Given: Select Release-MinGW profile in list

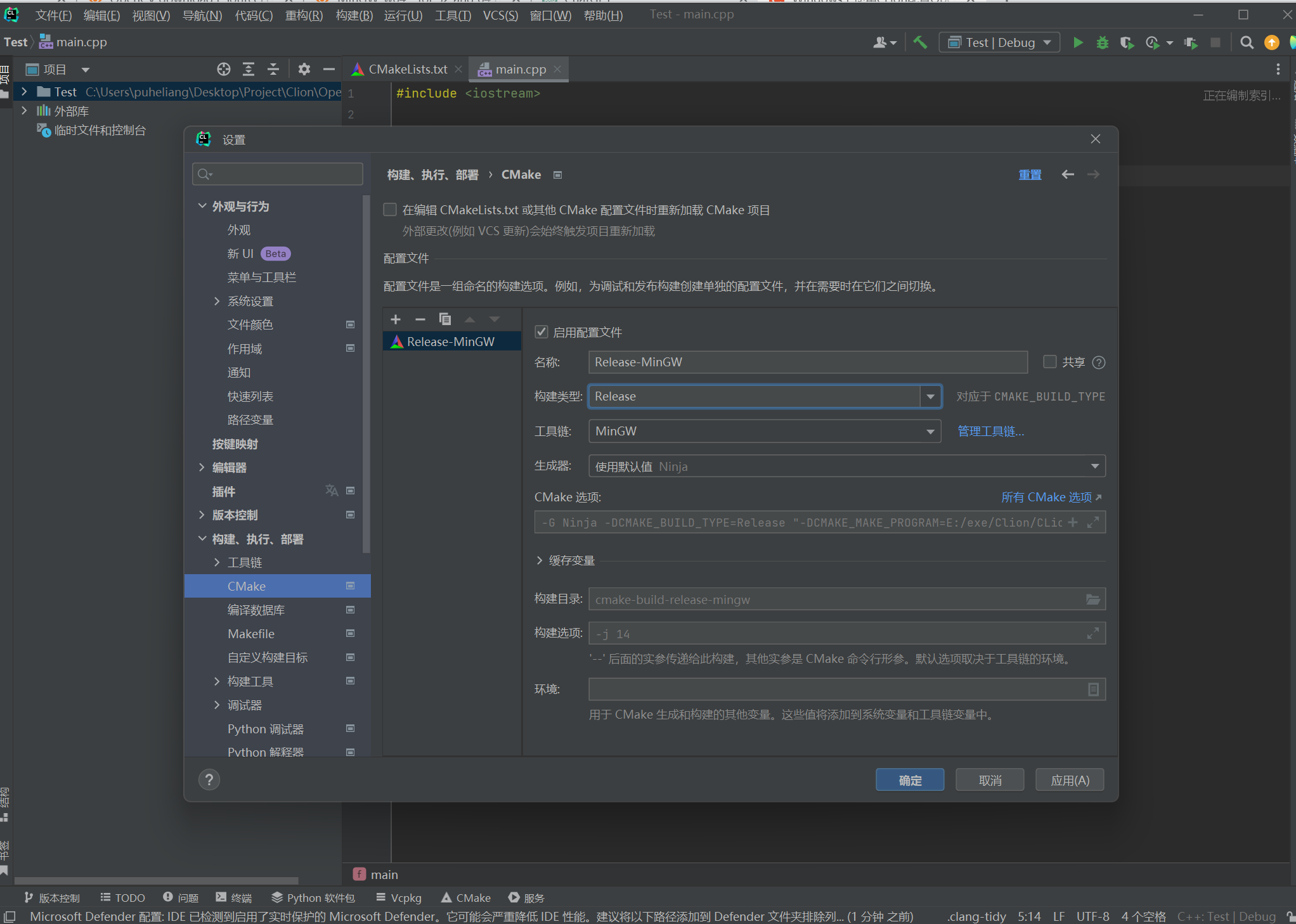Looking at the screenshot, I should [x=451, y=342].
